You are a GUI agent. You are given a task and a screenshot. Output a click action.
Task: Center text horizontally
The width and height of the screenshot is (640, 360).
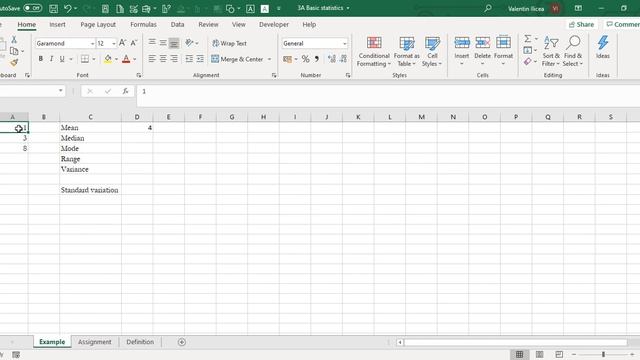click(x=163, y=59)
